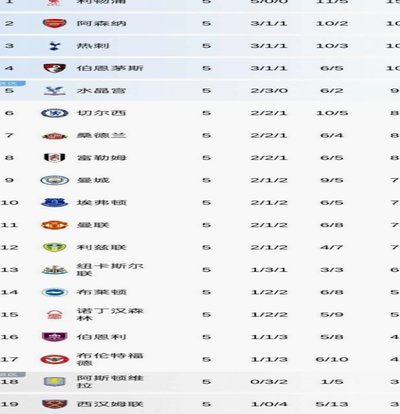Click team name 阿斯顿维拉
400x414 pixels.
[x=110, y=381]
